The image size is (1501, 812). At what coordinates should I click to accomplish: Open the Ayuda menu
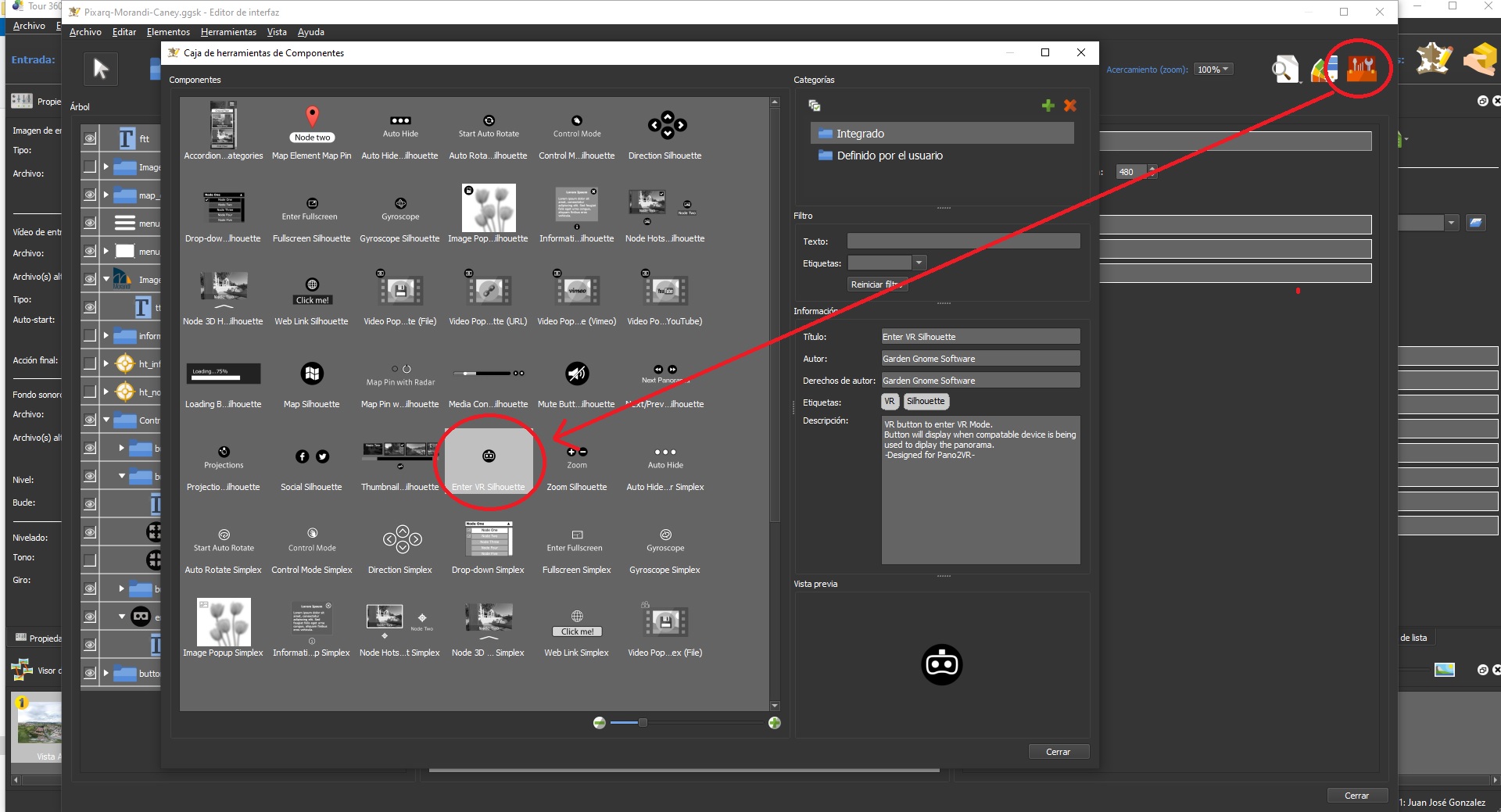[310, 32]
